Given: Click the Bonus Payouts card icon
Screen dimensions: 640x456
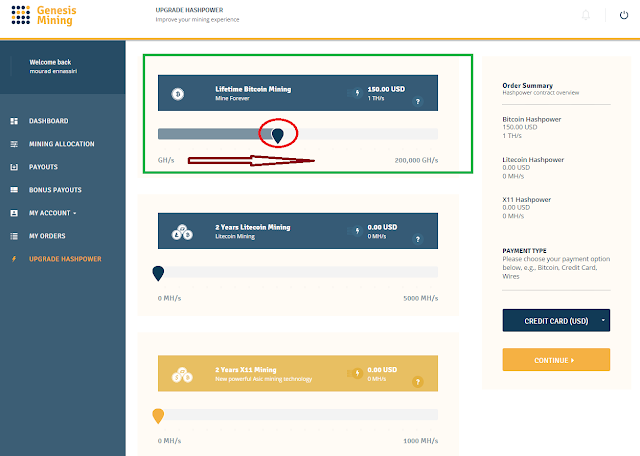Looking at the screenshot, I should coord(14,190).
